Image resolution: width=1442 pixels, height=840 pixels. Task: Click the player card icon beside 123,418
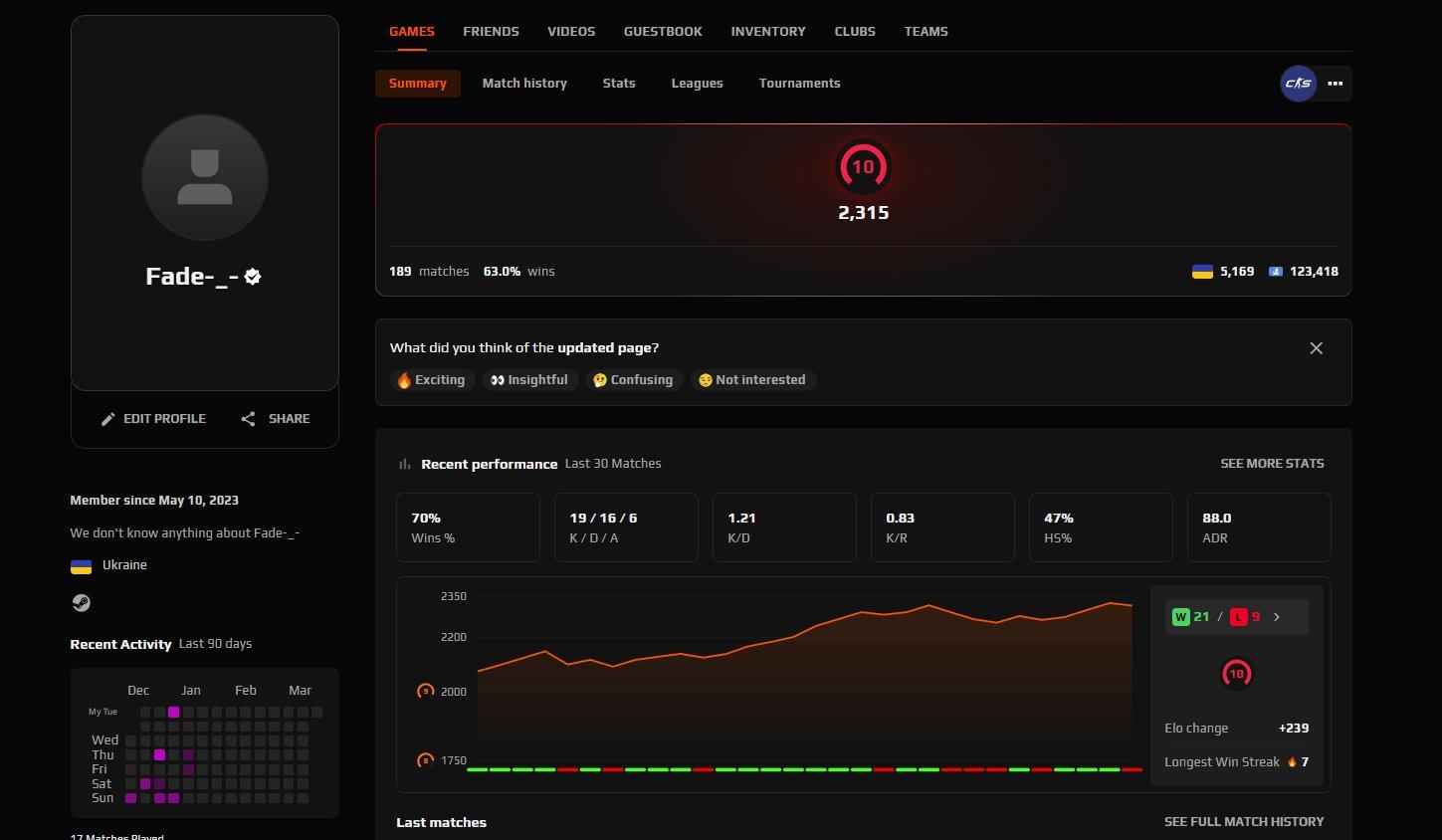point(1275,271)
